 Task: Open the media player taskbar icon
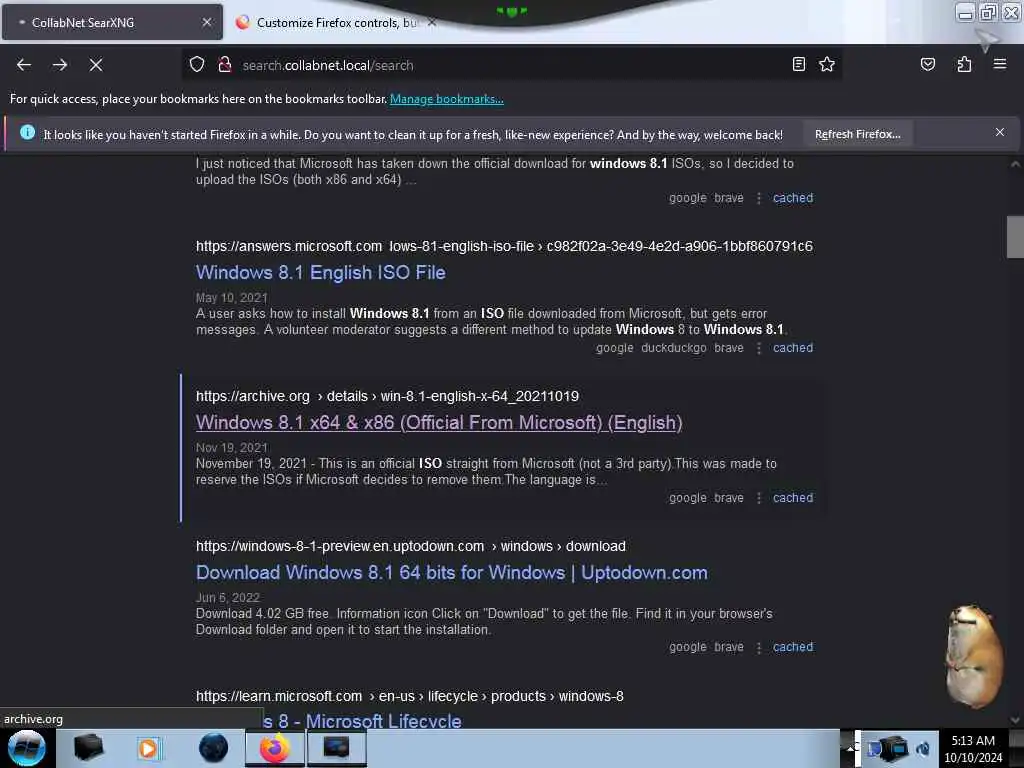[148, 748]
